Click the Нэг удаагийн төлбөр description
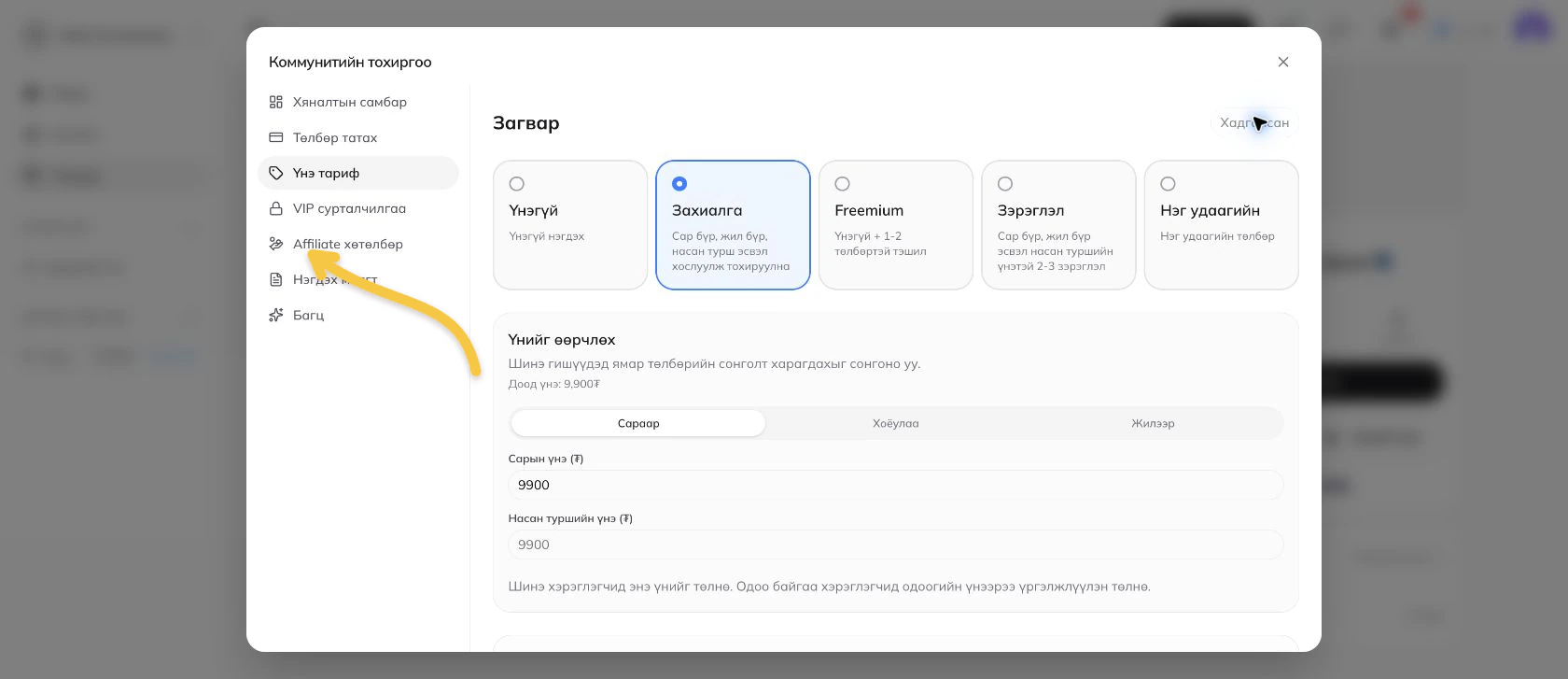The width and height of the screenshot is (1568, 679). (x=1217, y=236)
